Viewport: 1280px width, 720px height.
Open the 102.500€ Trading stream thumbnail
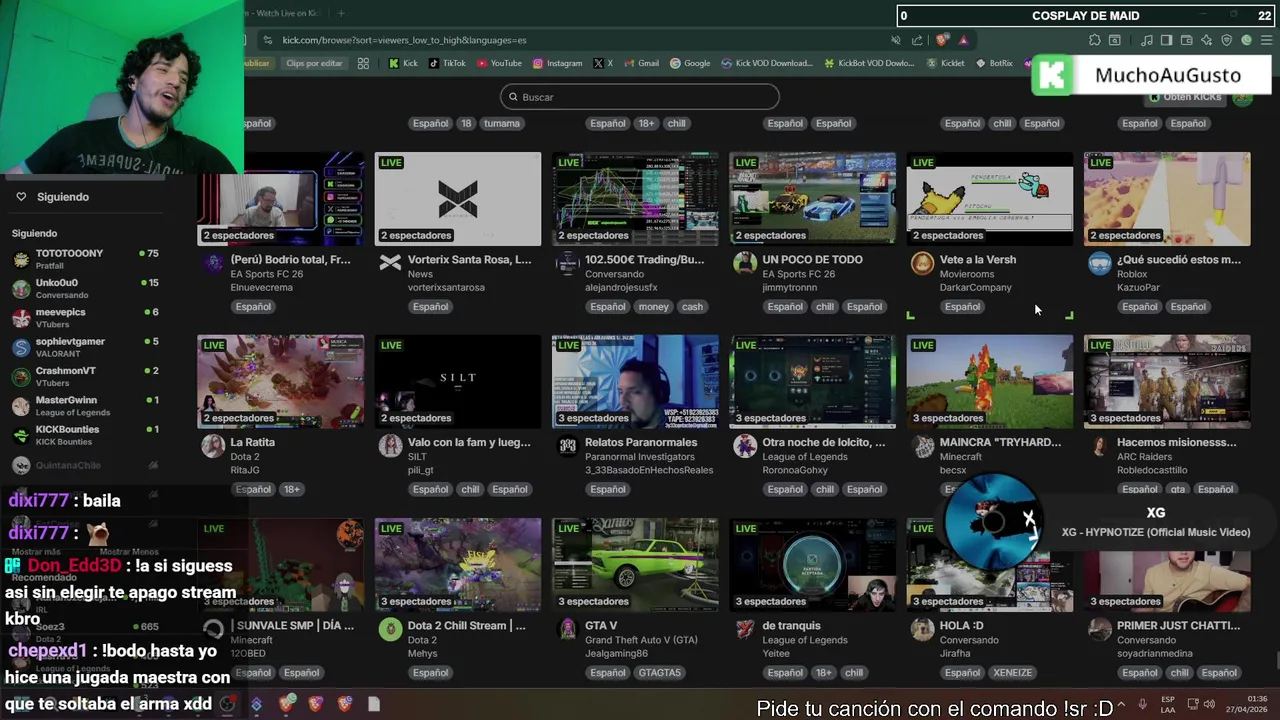[635, 199]
